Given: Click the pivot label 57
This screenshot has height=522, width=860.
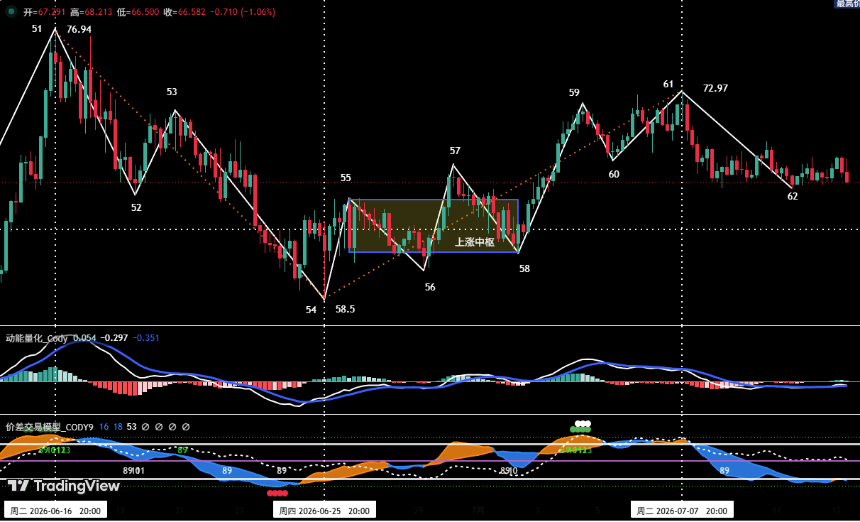Looking at the screenshot, I should pyautogui.click(x=455, y=151).
